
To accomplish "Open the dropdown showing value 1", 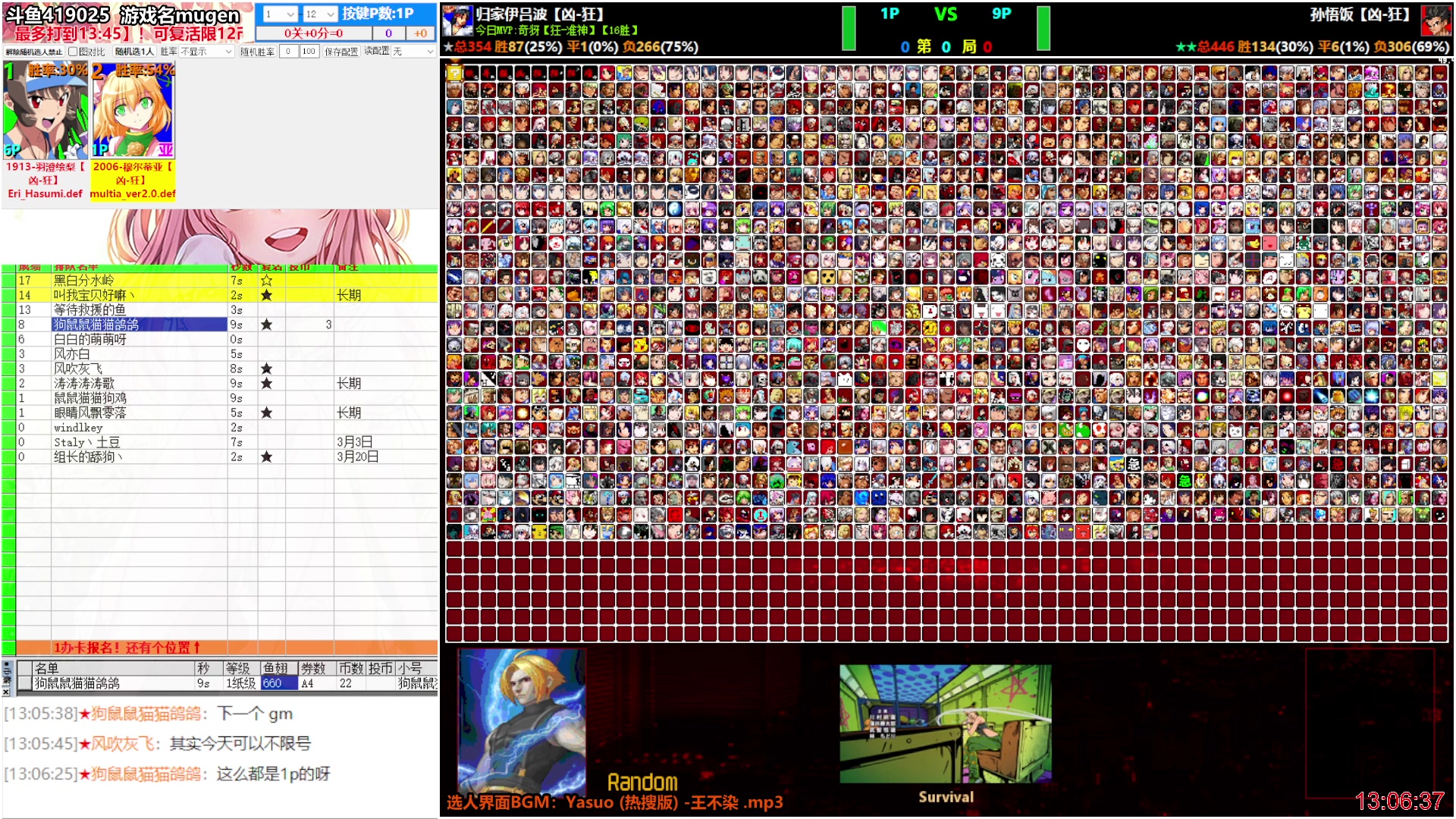I will (279, 14).
